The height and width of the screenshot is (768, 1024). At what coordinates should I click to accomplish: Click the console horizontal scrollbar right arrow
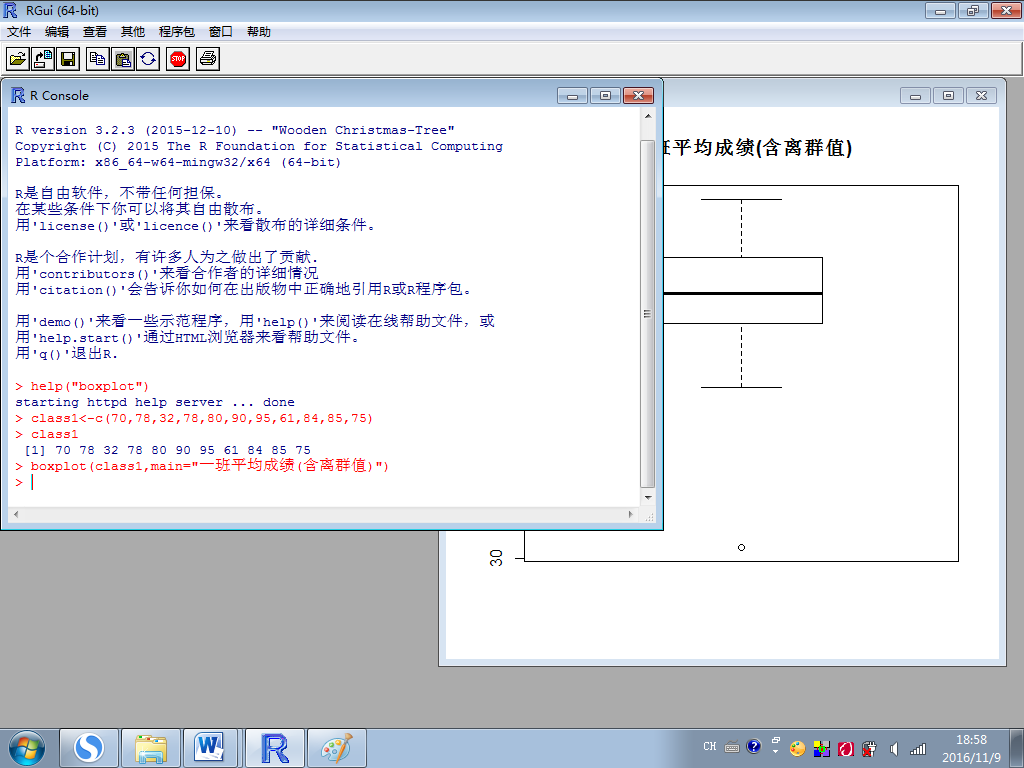(631, 515)
